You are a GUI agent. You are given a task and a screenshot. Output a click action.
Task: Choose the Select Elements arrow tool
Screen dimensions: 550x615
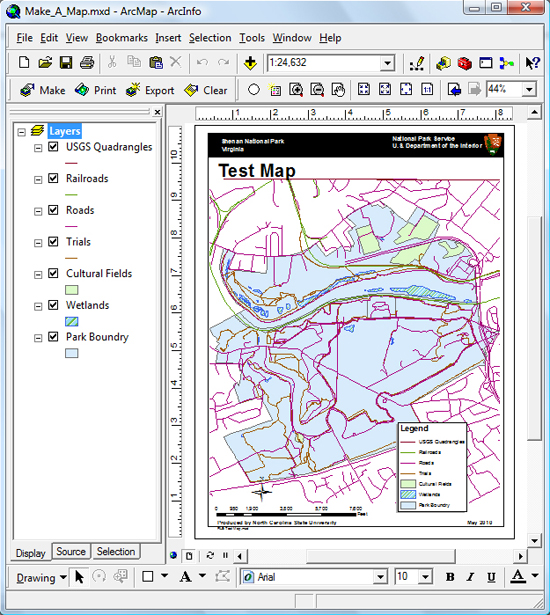pyautogui.click(x=79, y=577)
